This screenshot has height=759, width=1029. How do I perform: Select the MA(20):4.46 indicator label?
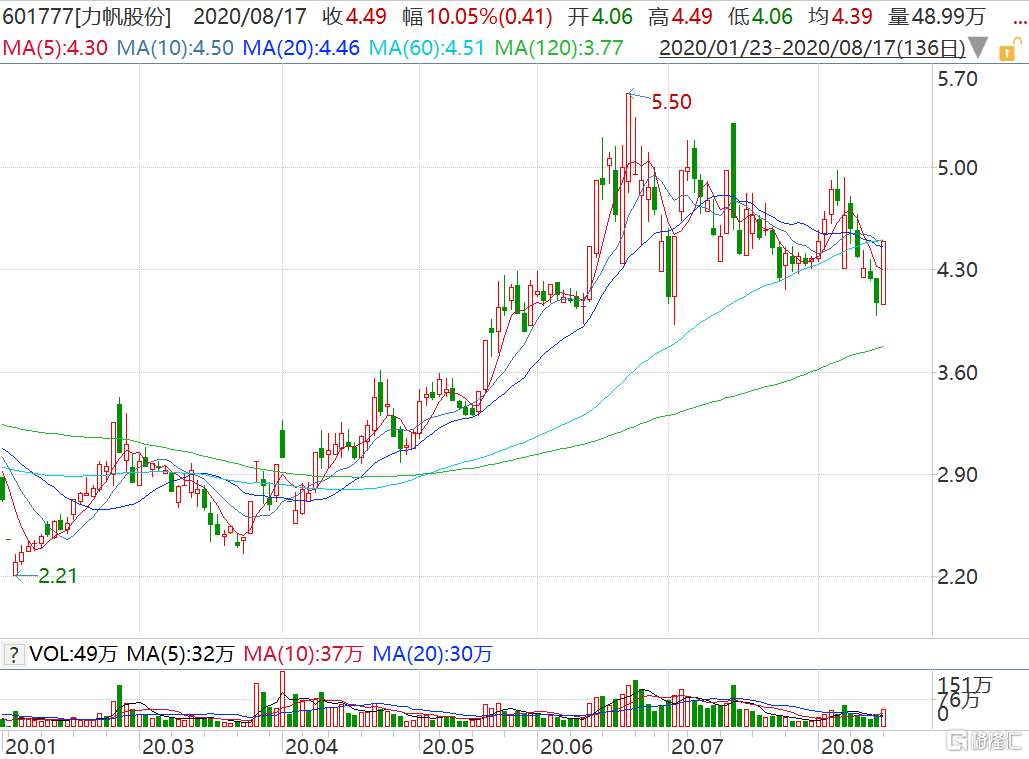(x=301, y=48)
